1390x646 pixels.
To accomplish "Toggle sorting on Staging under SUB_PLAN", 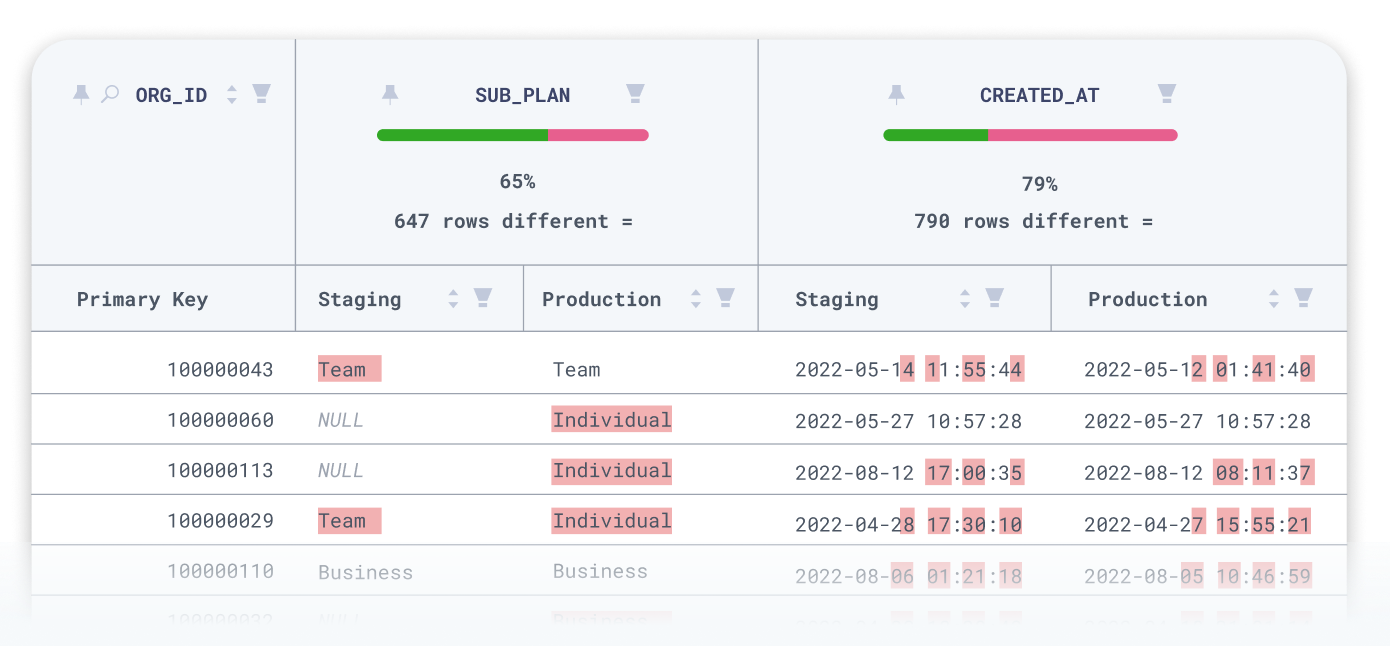I will 452,298.
